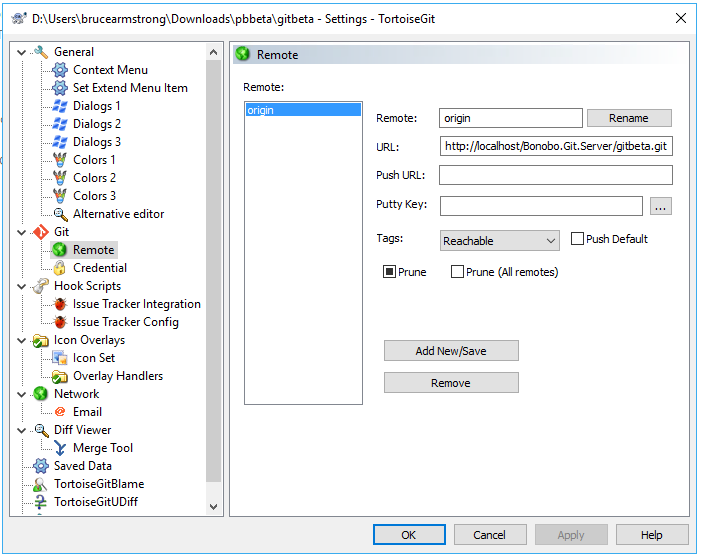Click the Push URL input field
This screenshot has width=702, height=560.
coord(556,175)
